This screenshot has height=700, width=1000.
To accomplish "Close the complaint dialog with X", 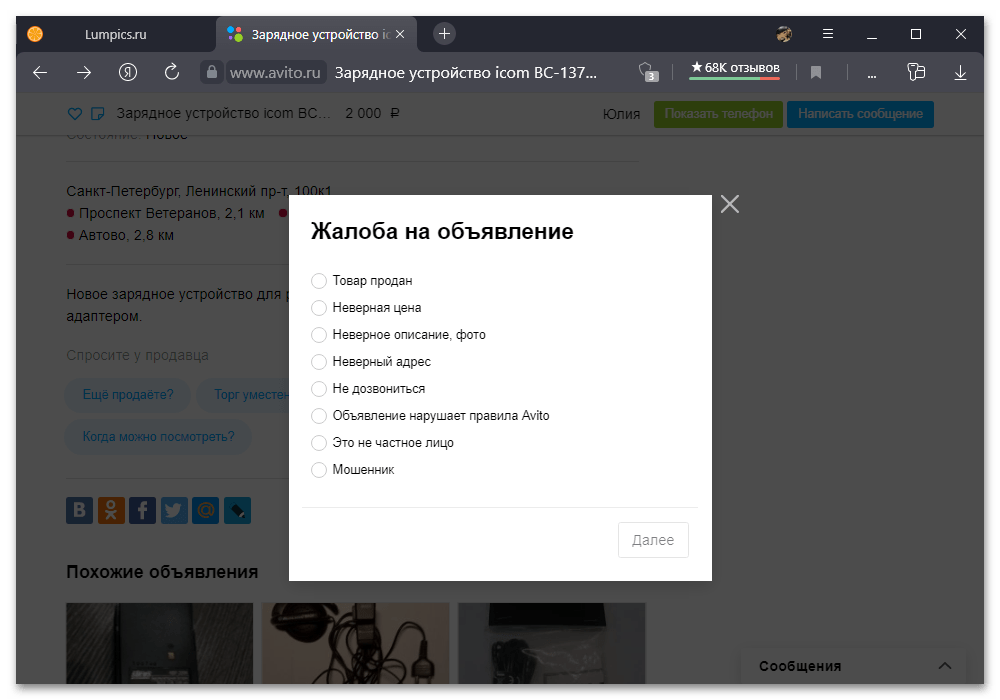I will point(730,204).
